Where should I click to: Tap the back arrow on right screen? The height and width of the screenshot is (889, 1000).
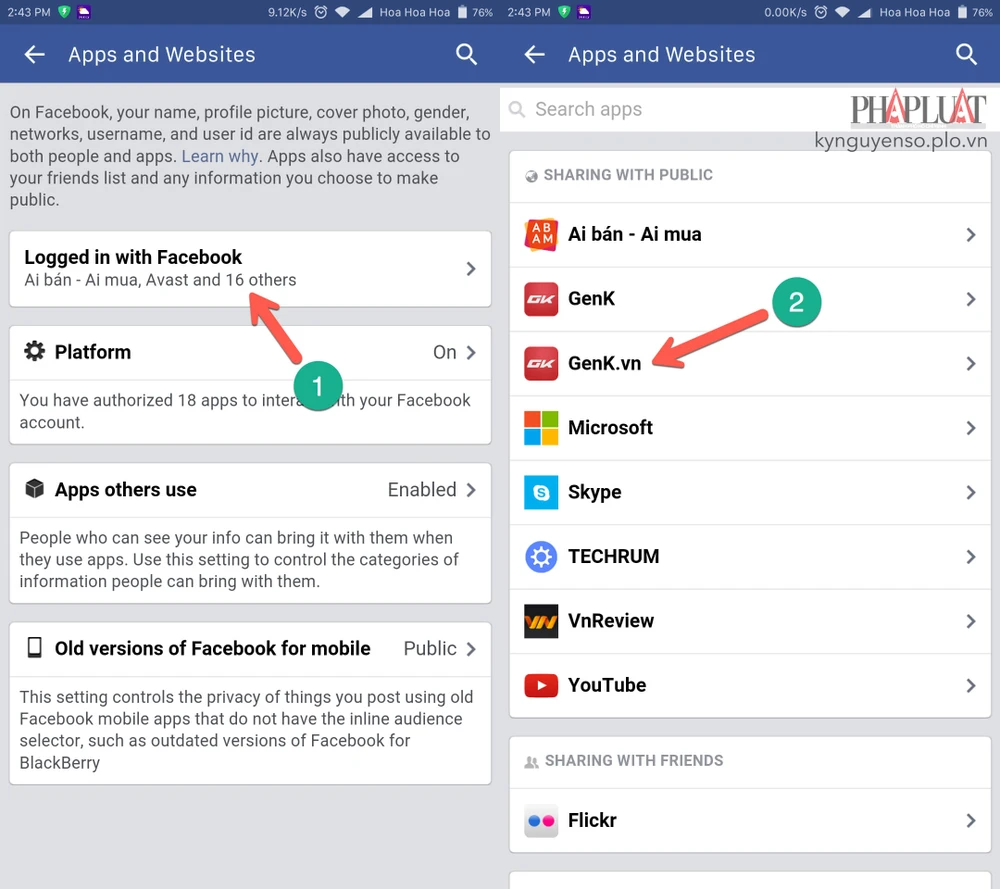point(535,55)
